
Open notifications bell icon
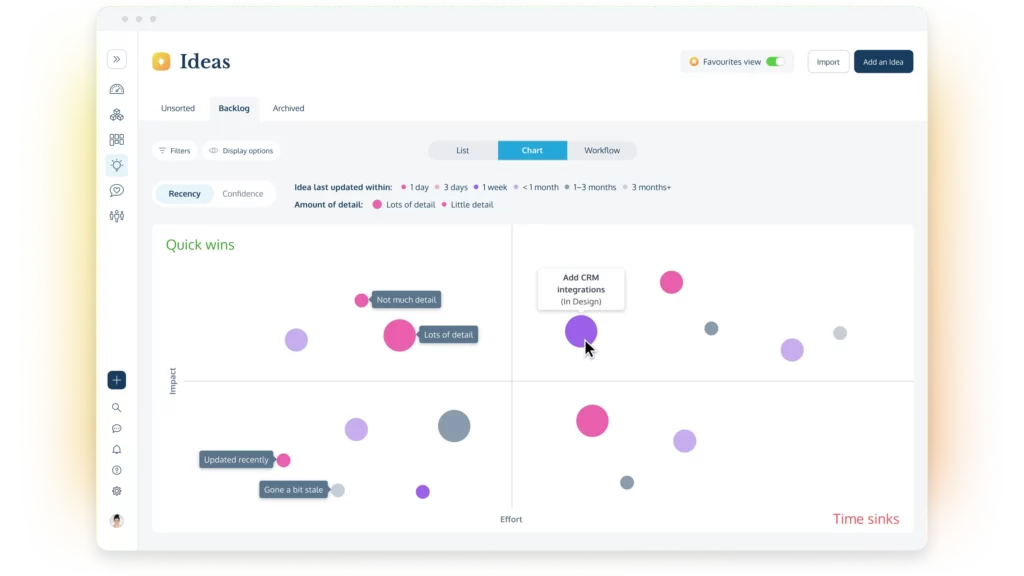pyautogui.click(x=117, y=450)
